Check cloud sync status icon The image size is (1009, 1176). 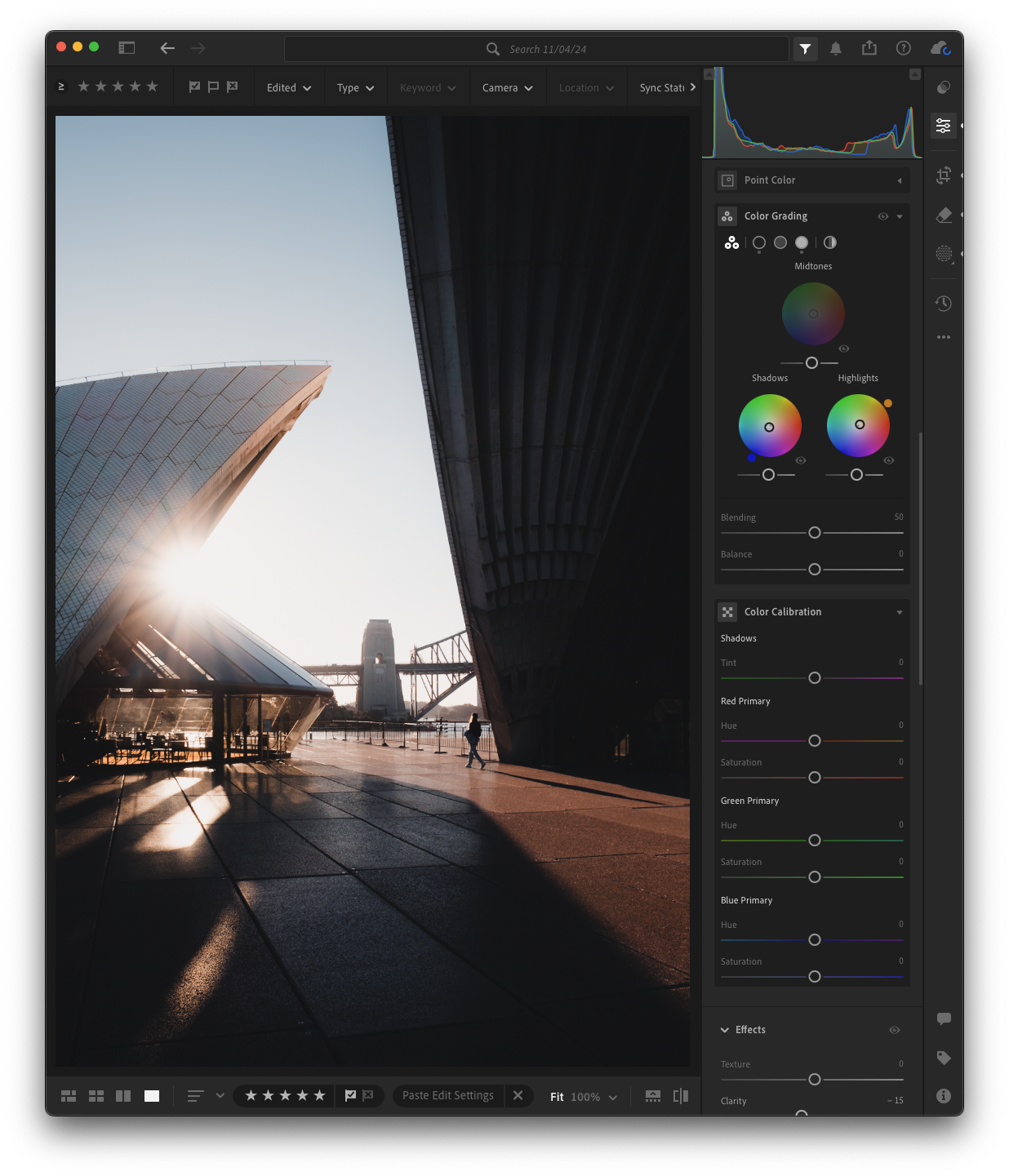tap(940, 48)
